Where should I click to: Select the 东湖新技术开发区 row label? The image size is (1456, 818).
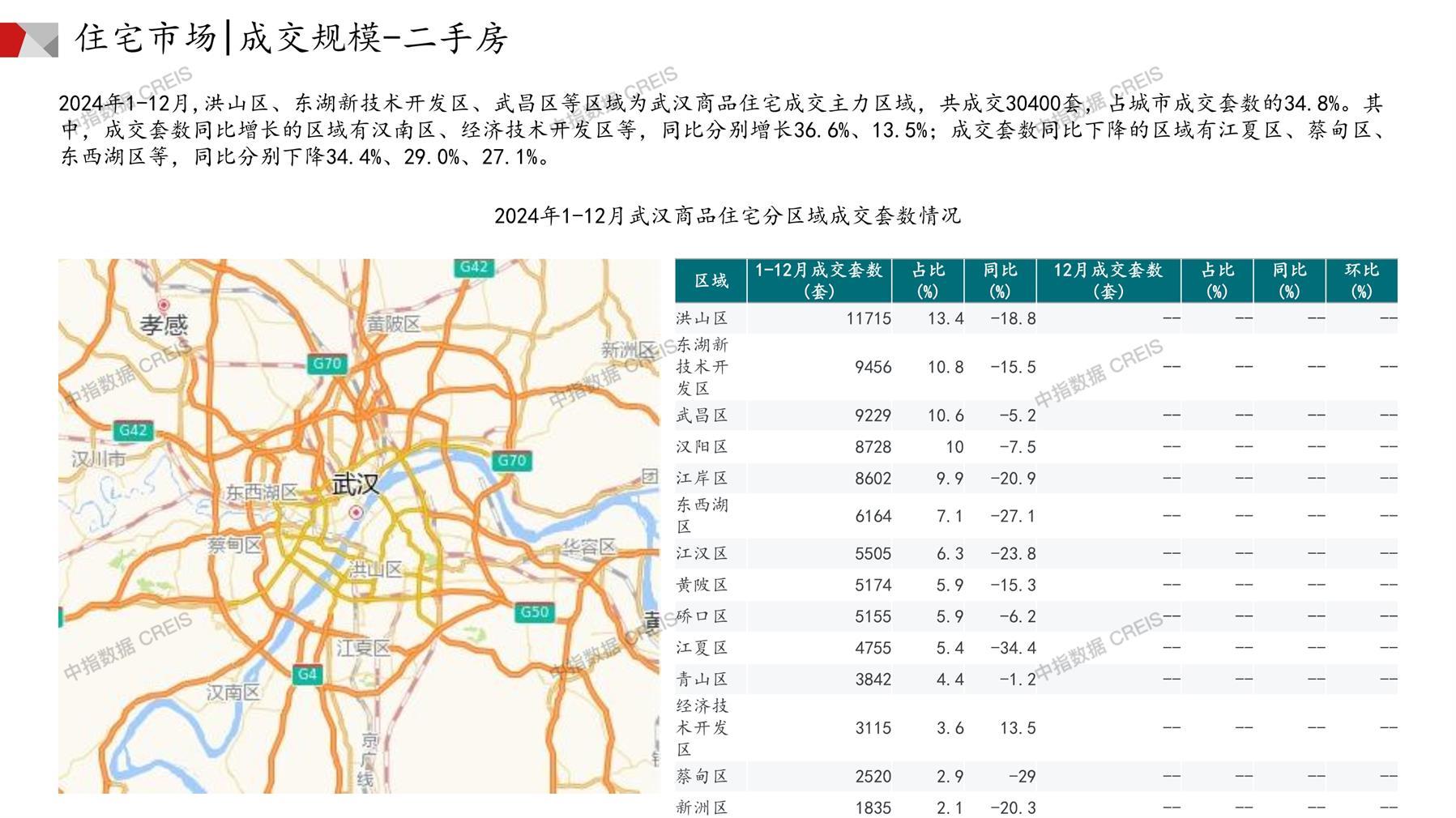pos(702,367)
